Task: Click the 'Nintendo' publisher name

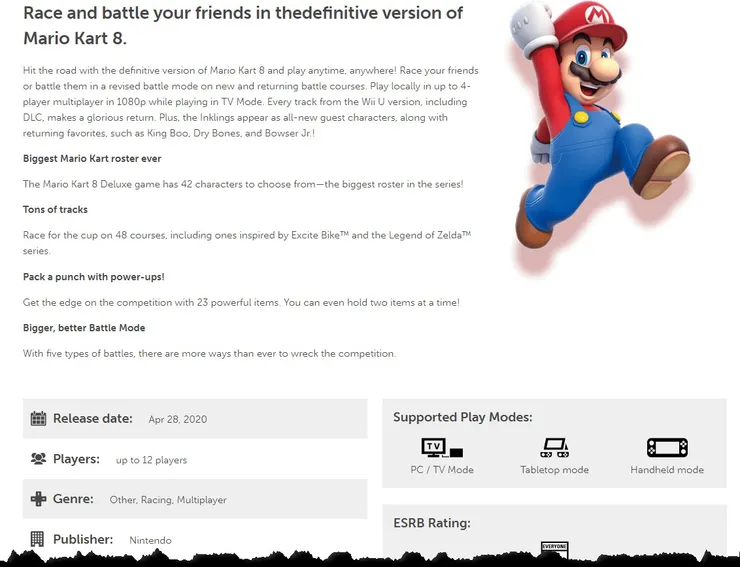Action: coord(150,540)
